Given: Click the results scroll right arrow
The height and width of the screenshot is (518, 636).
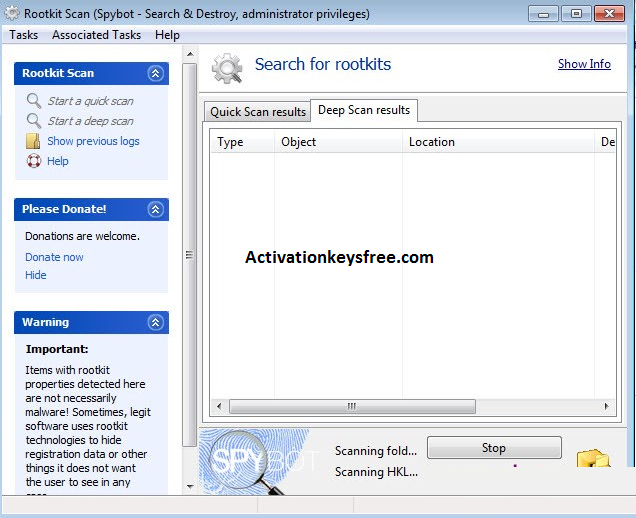Looking at the screenshot, I should coord(606,406).
